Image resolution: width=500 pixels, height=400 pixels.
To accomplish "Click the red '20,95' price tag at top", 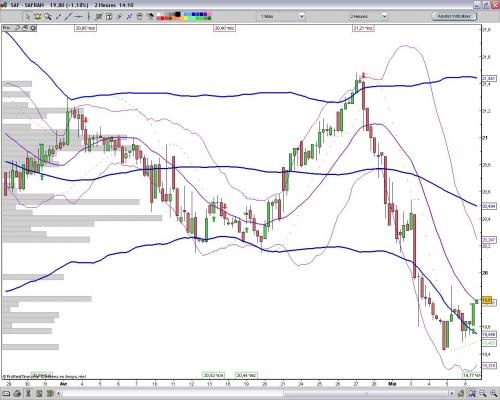I will (86, 28).
